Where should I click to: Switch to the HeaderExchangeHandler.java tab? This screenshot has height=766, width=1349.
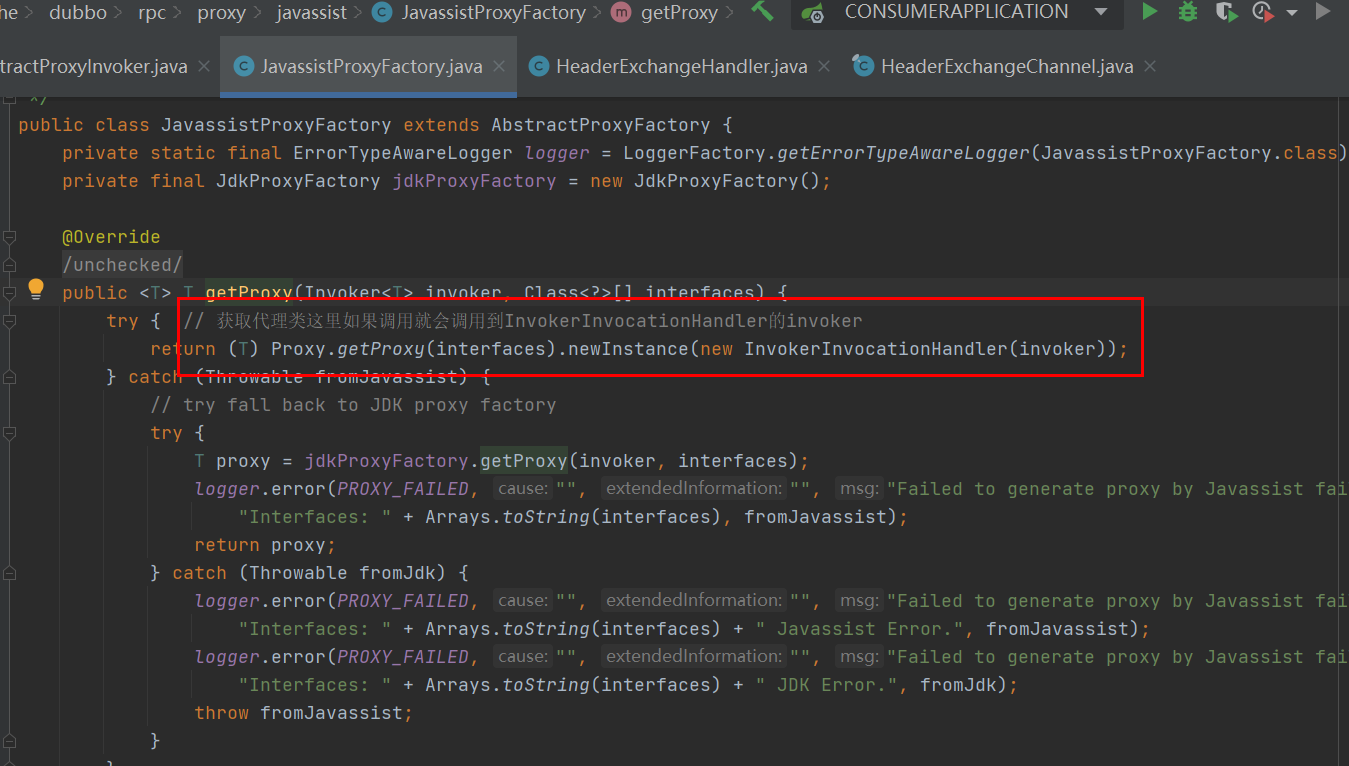pos(680,67)
